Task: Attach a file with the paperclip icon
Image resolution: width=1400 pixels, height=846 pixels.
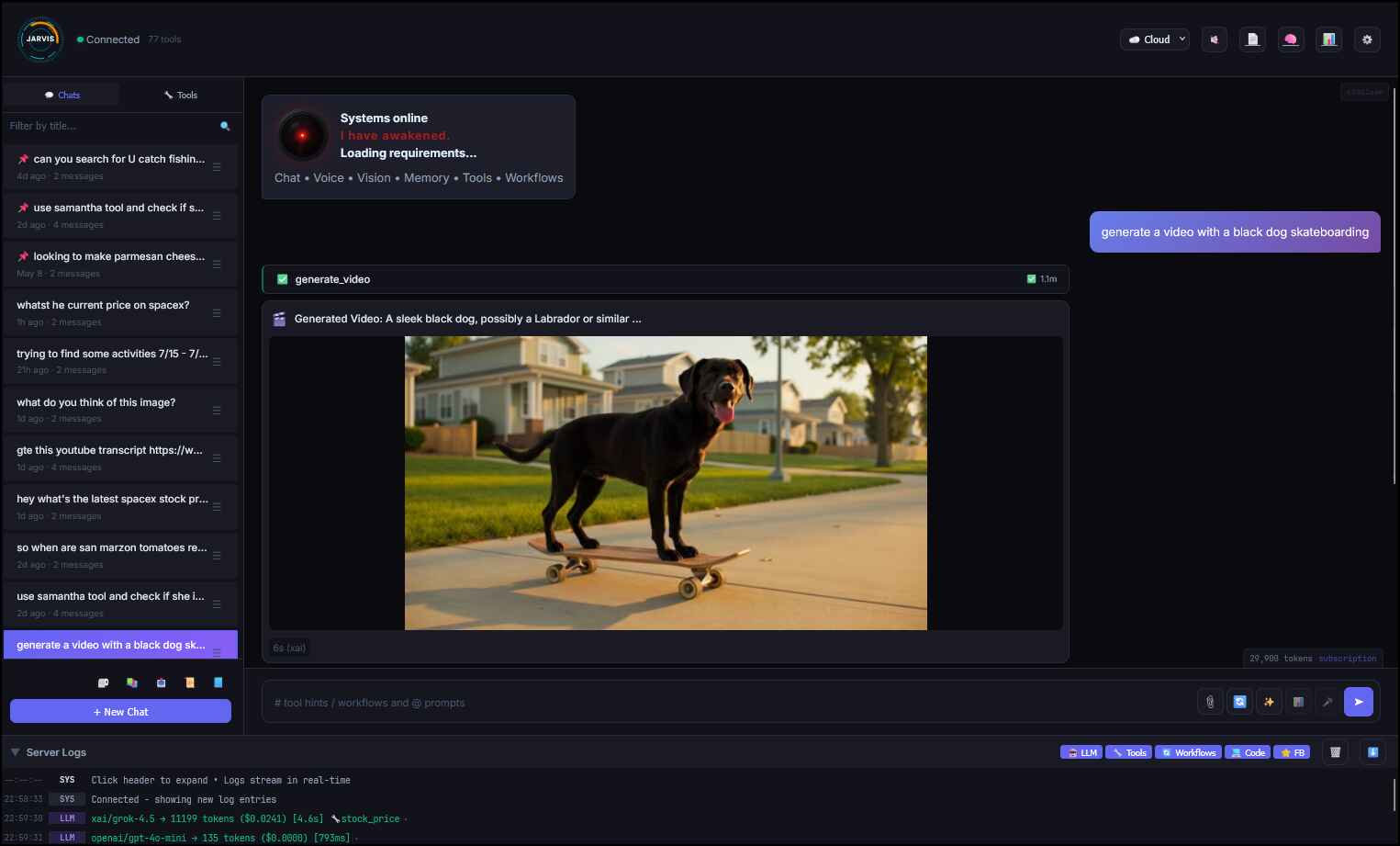Action: [1210, 702]
